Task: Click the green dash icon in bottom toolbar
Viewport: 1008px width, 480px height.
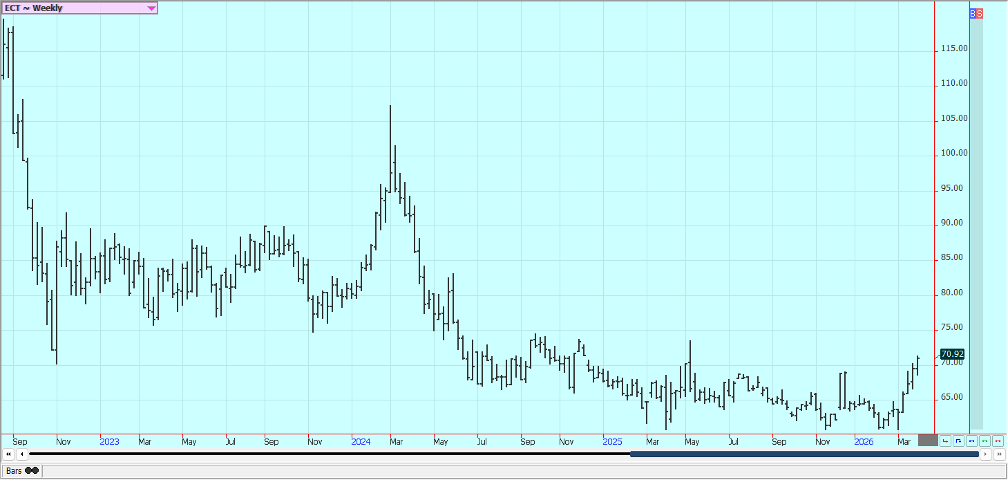Action: [x=985, y=440]
